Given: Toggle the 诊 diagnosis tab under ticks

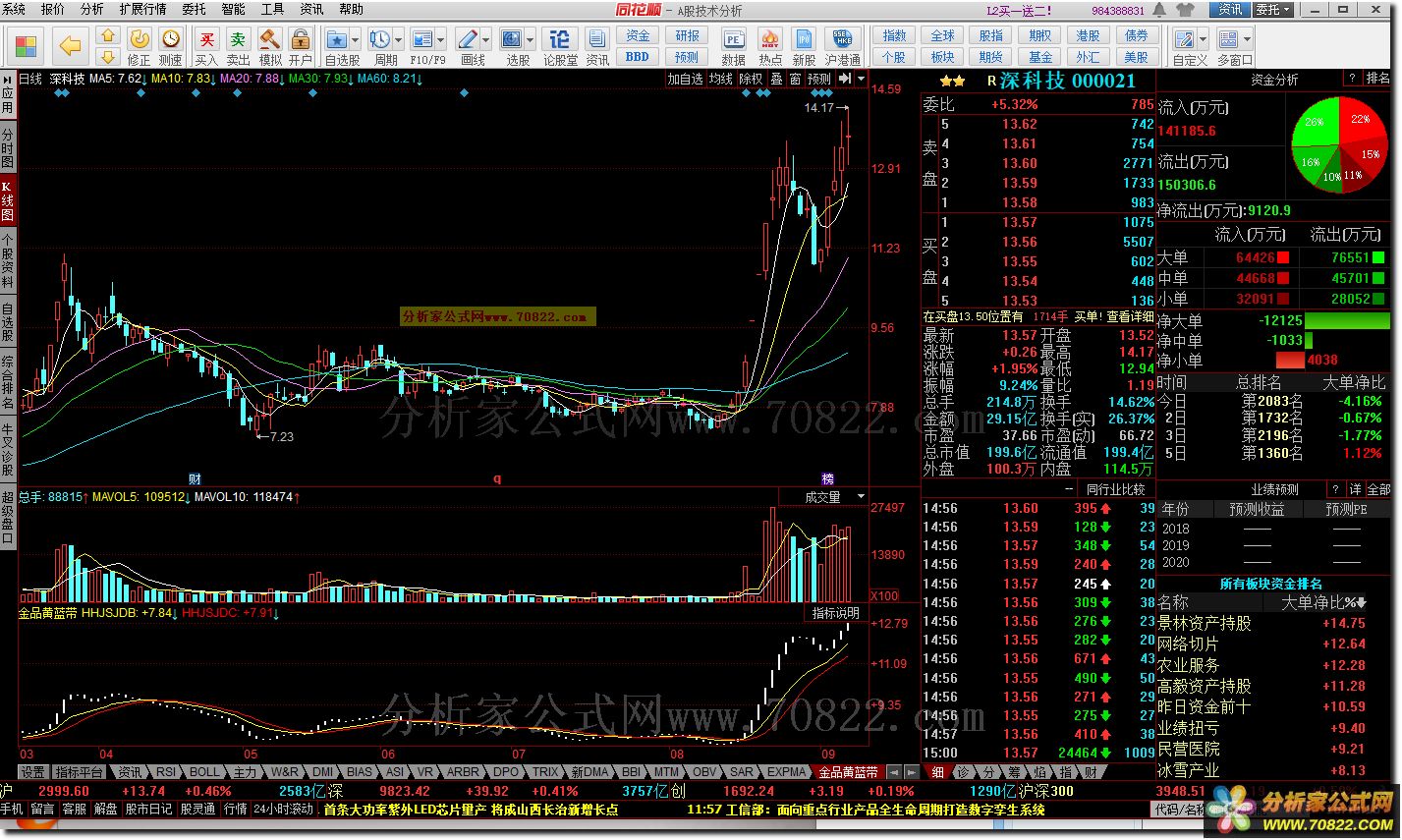Looking at the screenshot, I should coord(963,772).
